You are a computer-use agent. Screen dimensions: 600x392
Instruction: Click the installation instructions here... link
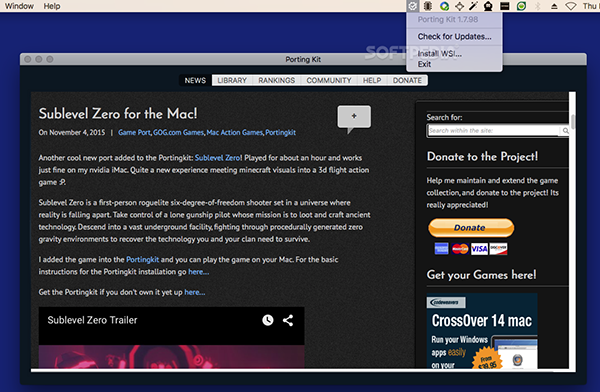(198, 272)
